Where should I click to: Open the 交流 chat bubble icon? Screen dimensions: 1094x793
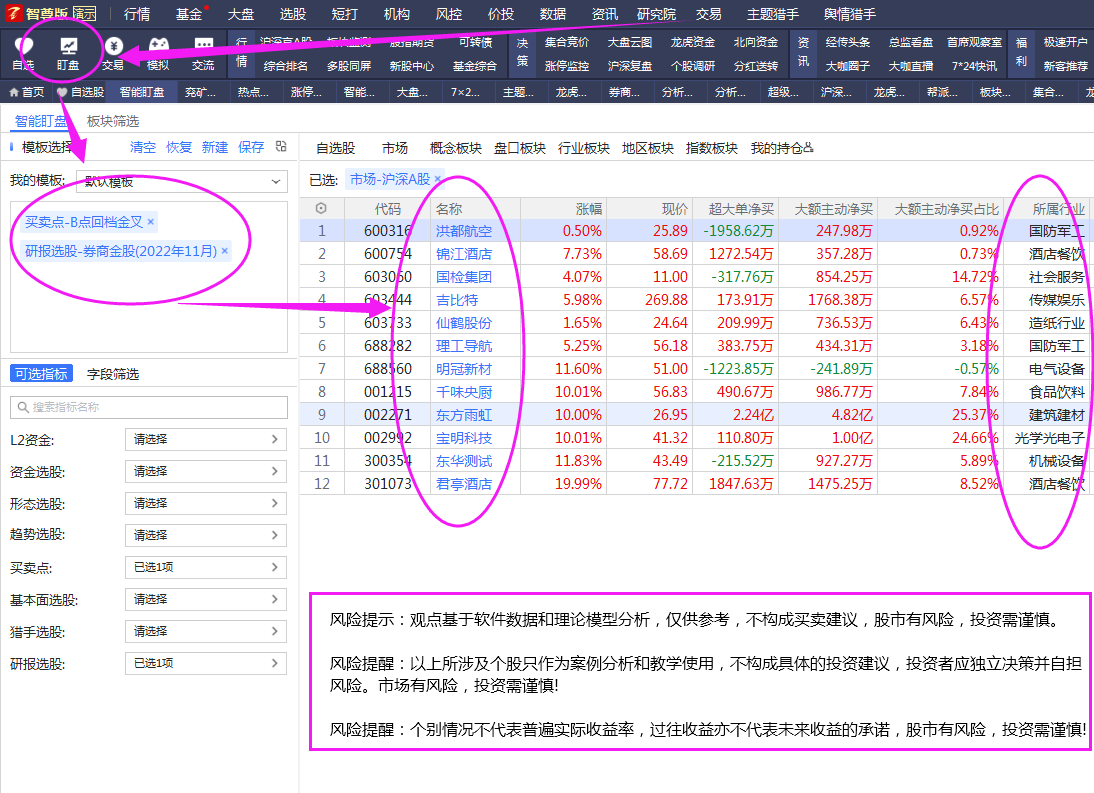point(203,46)
